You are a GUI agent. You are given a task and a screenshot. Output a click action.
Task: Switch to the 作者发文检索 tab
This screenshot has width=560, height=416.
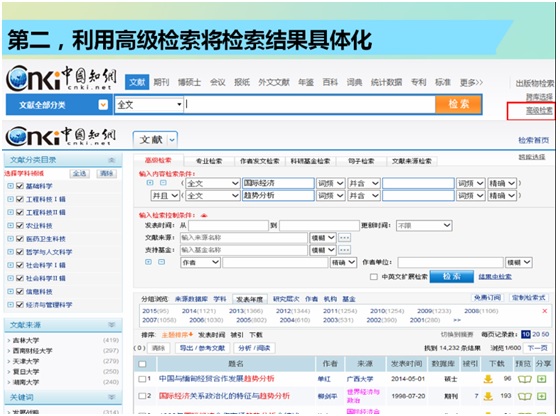[260, 161]
